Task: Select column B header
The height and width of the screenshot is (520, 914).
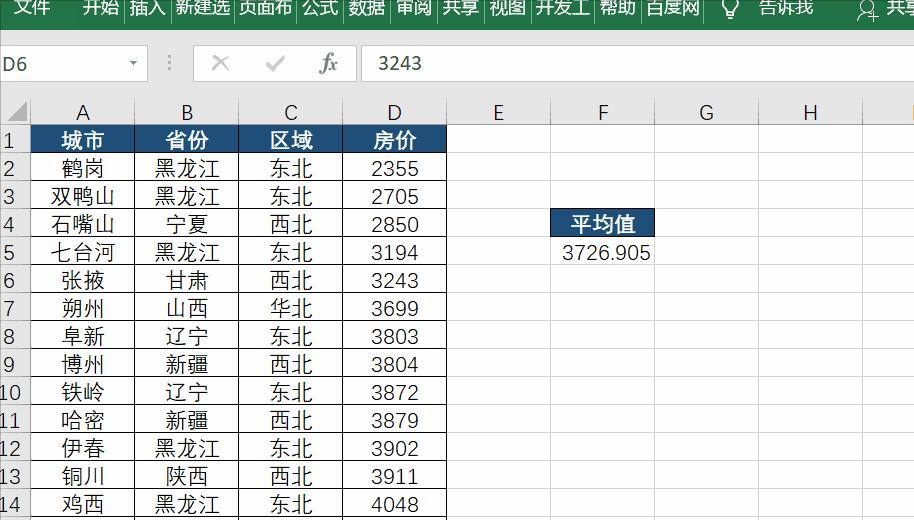Action: (187, 112)
